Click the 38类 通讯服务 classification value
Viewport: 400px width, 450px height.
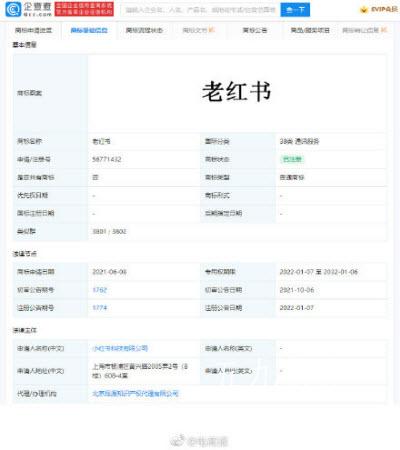299,141
